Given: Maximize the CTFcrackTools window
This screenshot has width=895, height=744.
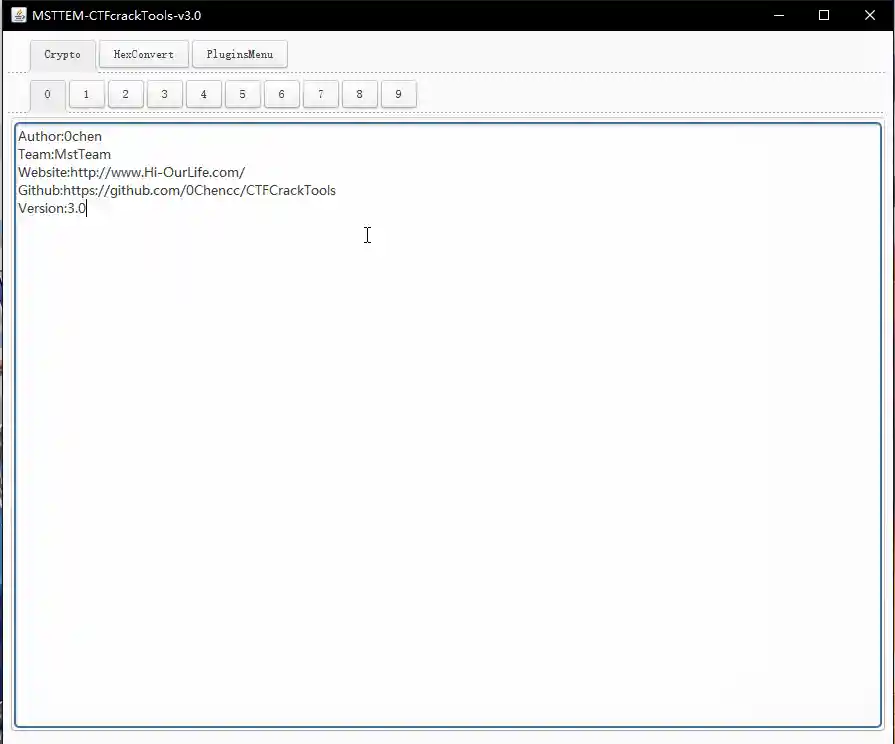Looking at the screenshot, I should coord(824,15).
